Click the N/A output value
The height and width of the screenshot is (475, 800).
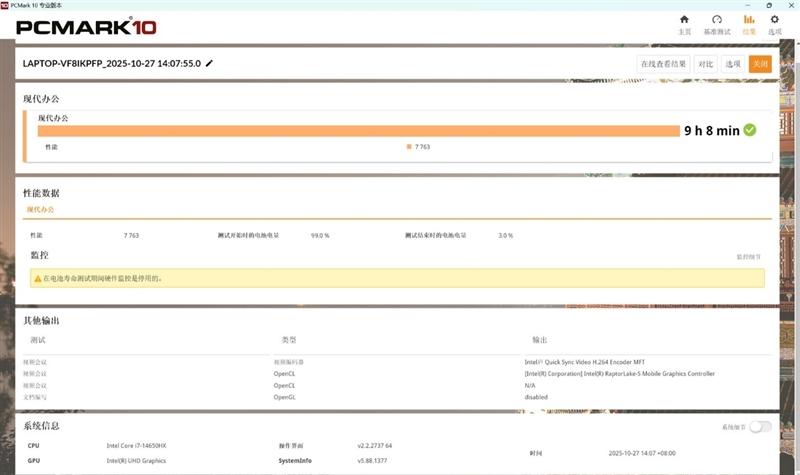[530, 386]
